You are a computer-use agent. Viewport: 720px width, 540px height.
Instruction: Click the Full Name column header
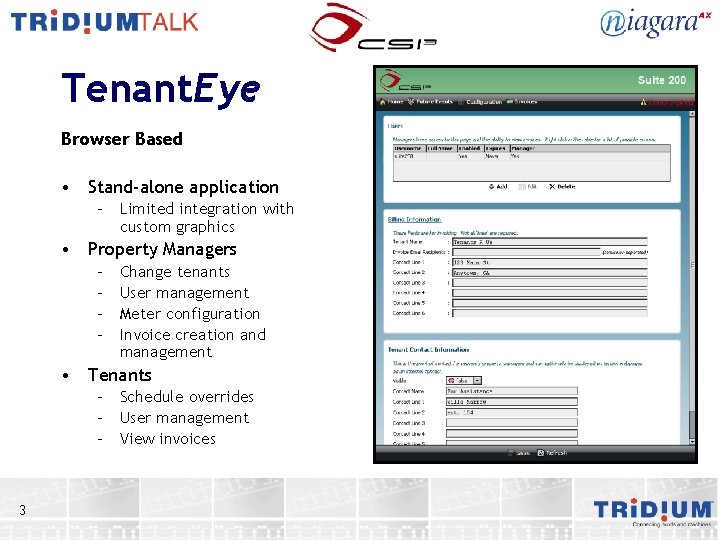pyautogui.click(x=441, y=148)
